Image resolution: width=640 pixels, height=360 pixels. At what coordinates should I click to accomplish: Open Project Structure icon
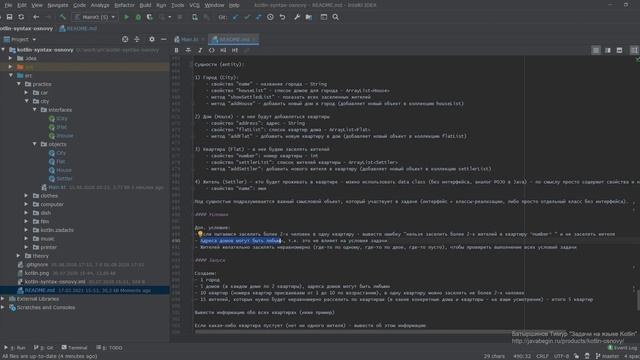[309, 17]
